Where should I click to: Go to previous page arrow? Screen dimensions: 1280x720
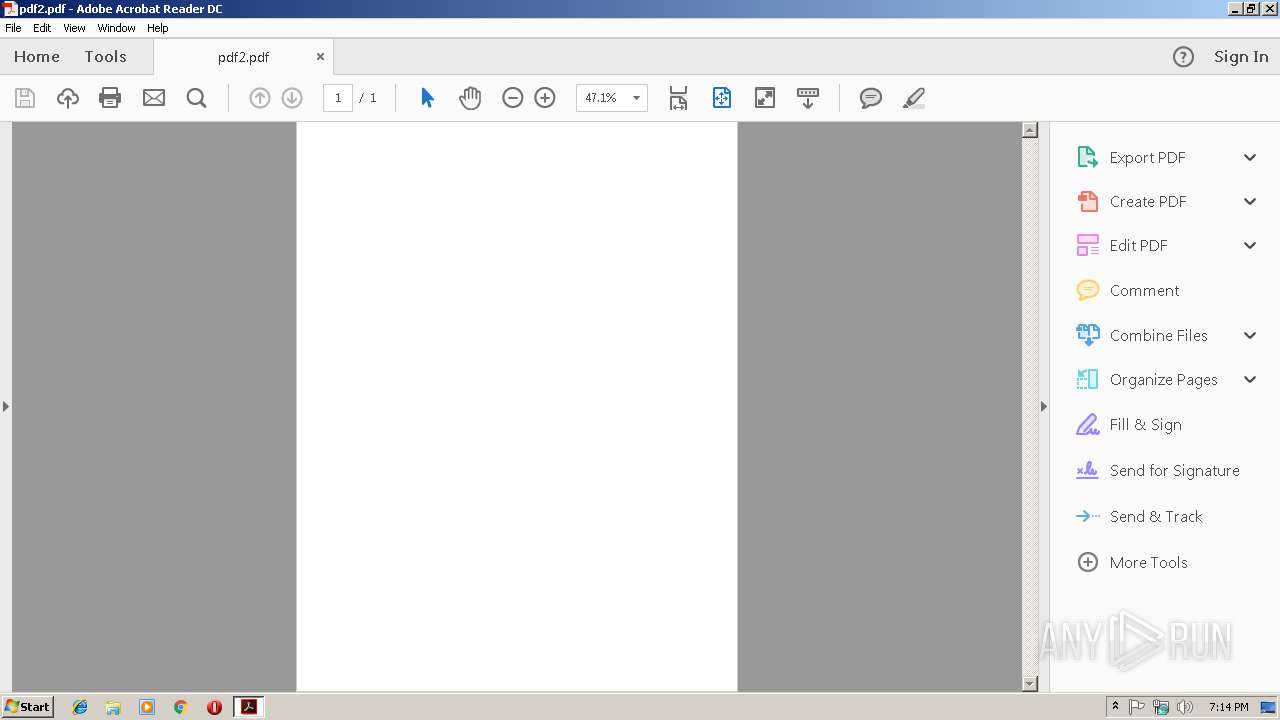tap(260, 98)
